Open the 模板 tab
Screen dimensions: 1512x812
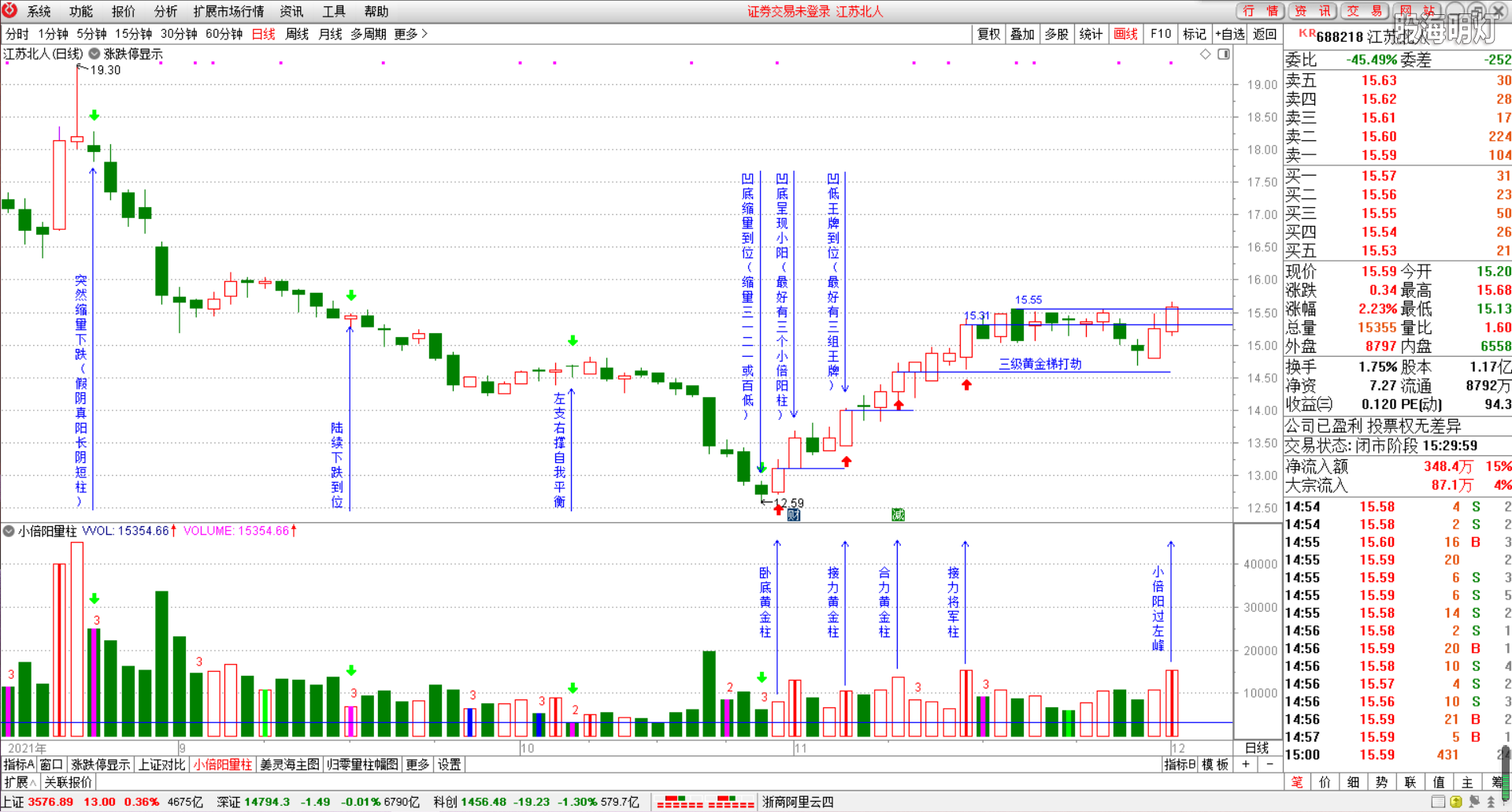(x=1216, y=764)
